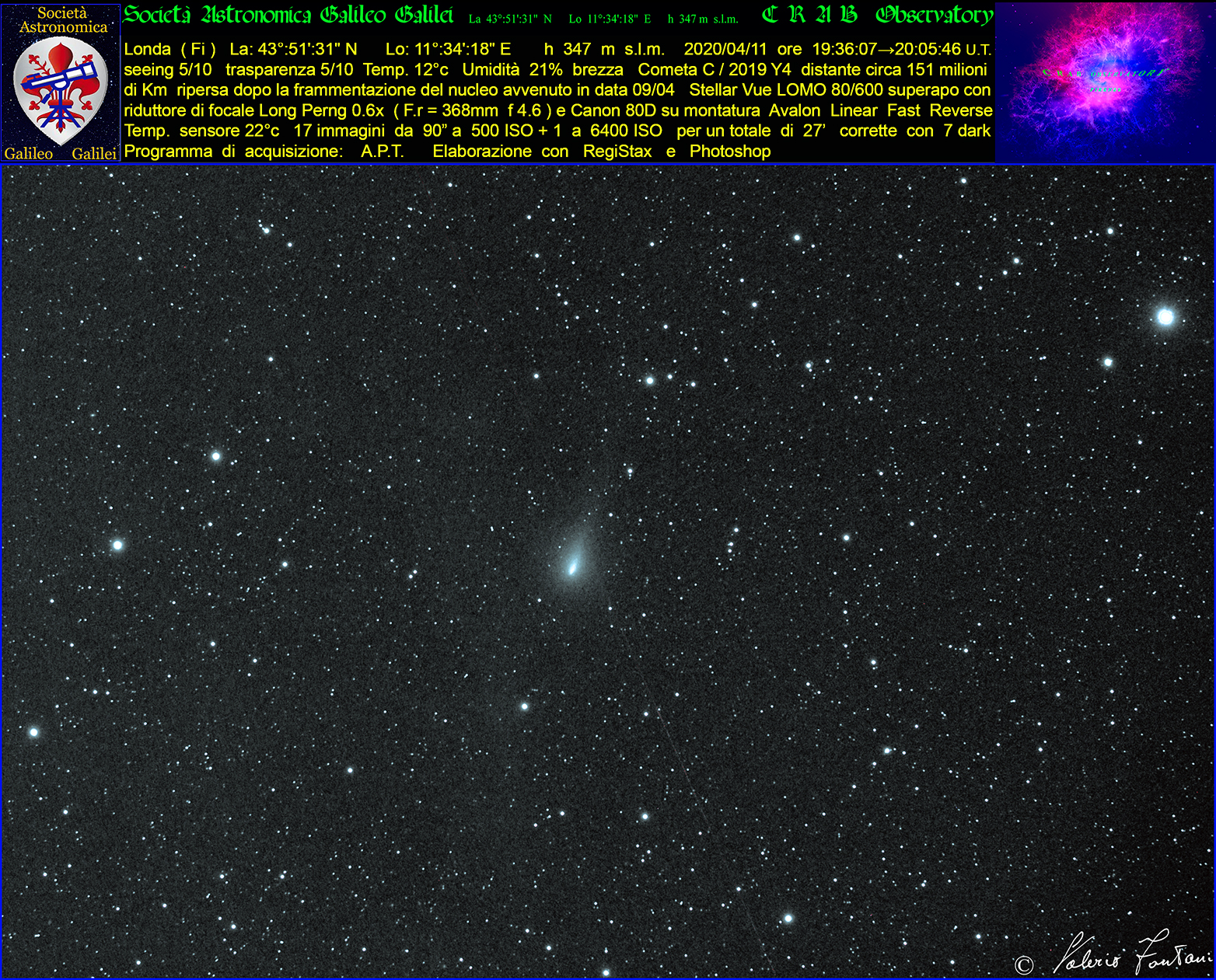Click the word 'Photoshop' in the description
The image size is (1216, 980).
coord(729,152)
